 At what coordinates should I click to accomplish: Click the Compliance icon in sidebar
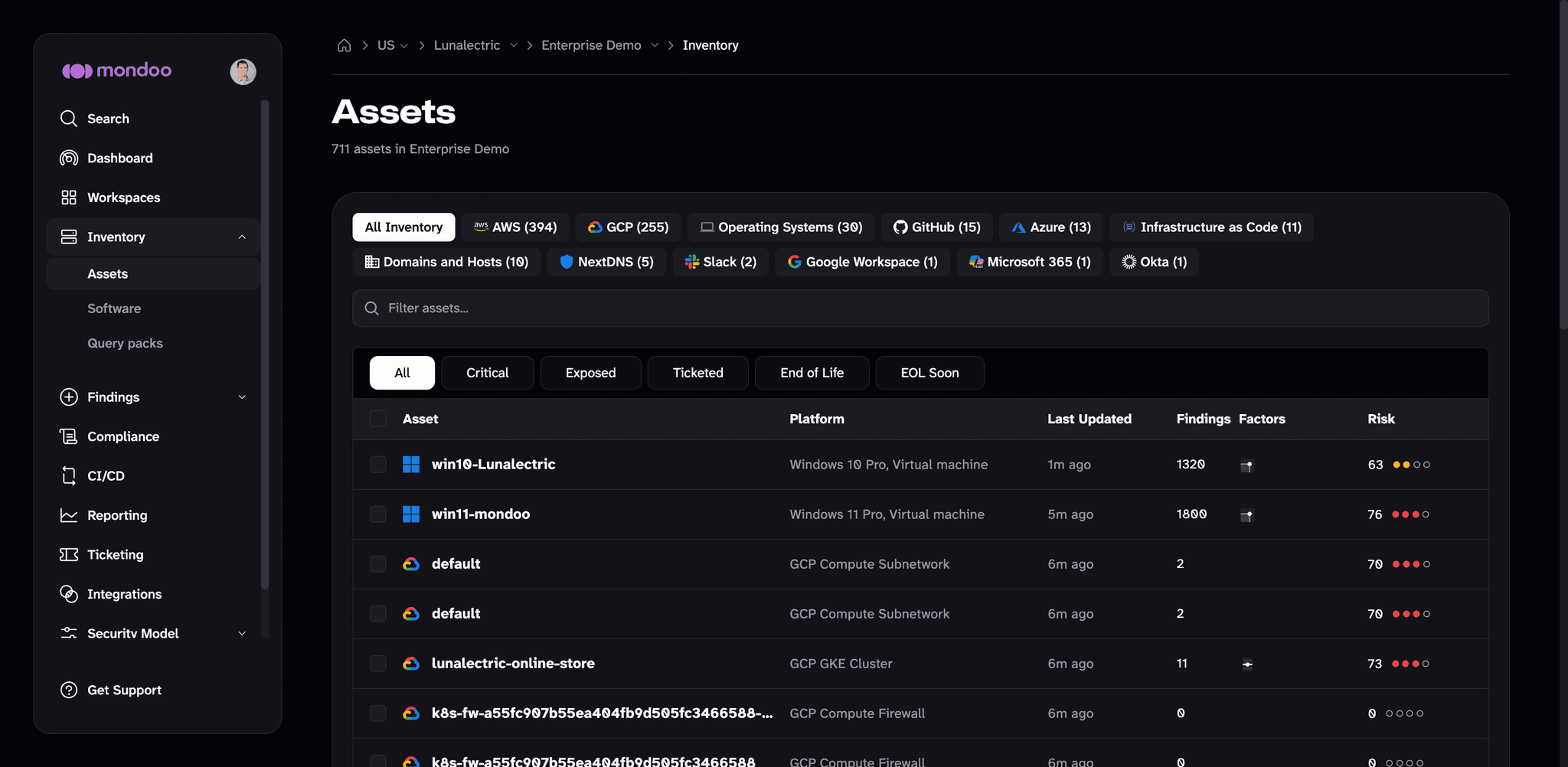[69, 436]
